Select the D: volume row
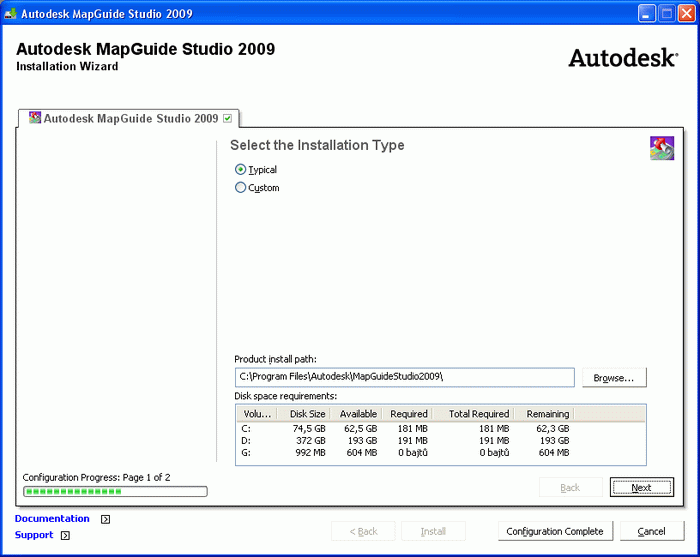700x557 pixels. point(441,441)
